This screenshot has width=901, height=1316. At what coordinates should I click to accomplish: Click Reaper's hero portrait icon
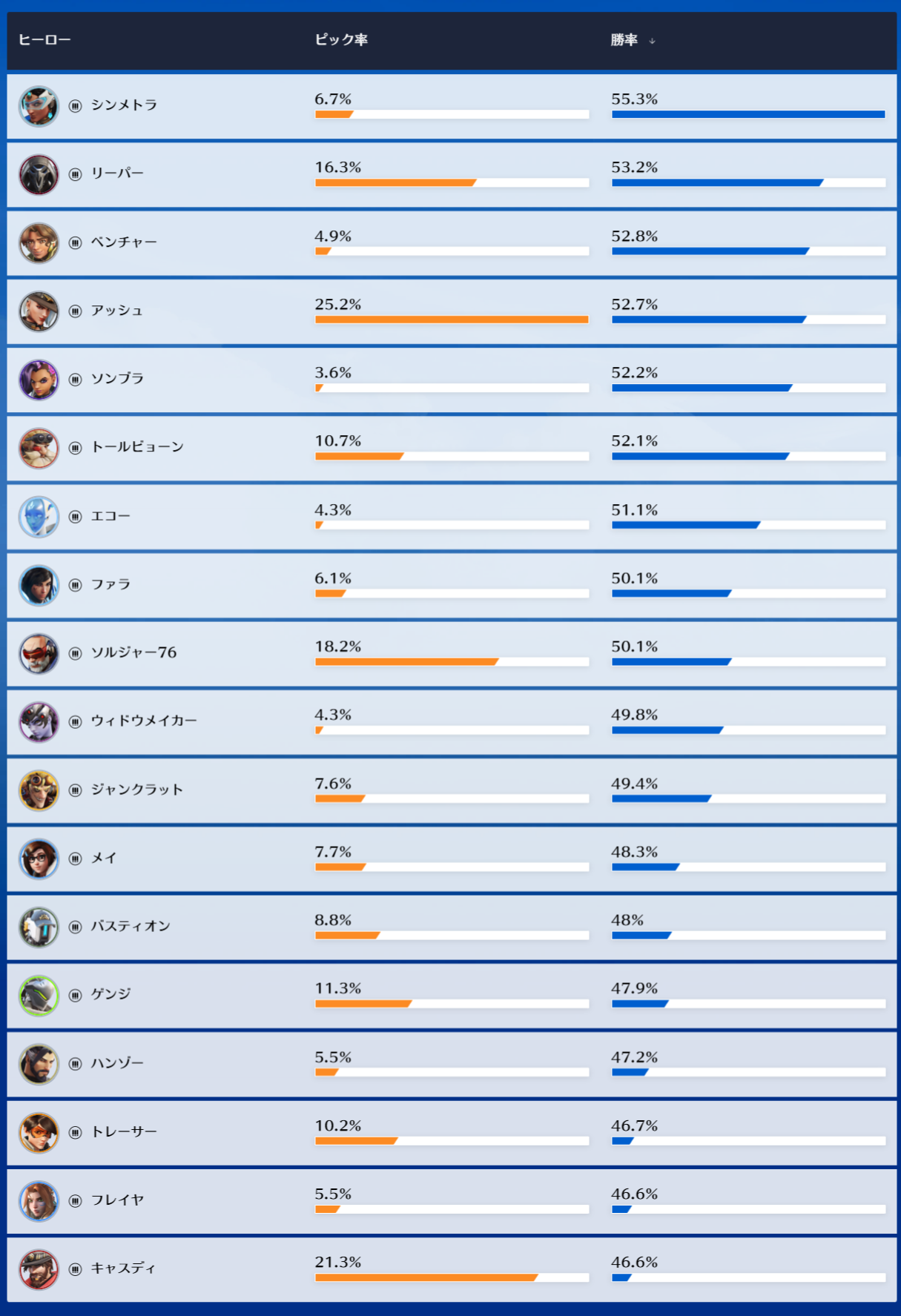(x=39, y=174)
